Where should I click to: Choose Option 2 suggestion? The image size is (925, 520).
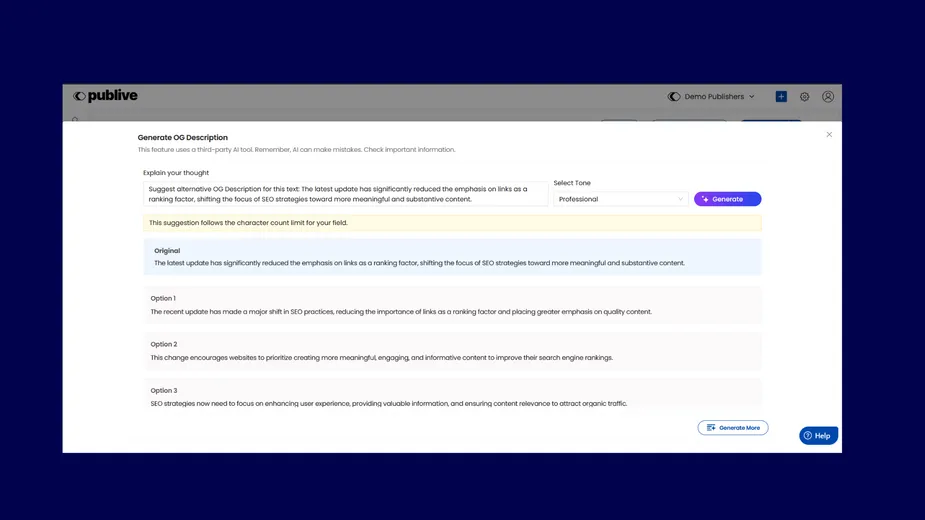click(x=452, y=351)
